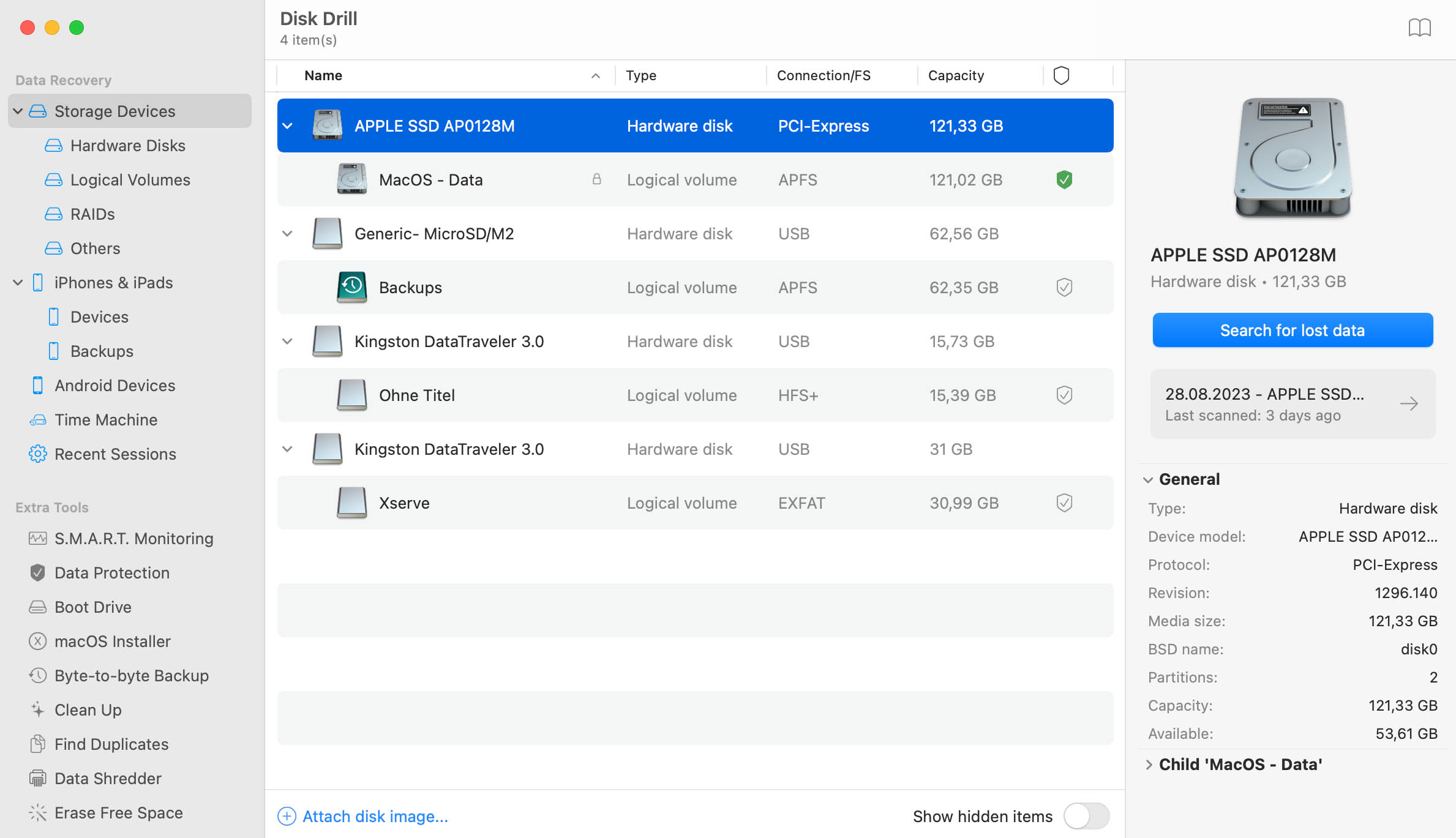
Task: Select the Data Protection icon
Action: pyautogui.click(x=36, y=573)
